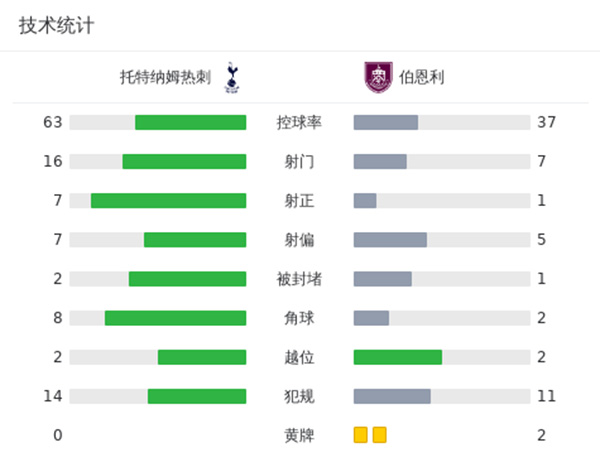This screenshot has height=462, width=600.
Task: Click Burnley's gray 犯规 fouls bar
Action: (x=392, y=396)
